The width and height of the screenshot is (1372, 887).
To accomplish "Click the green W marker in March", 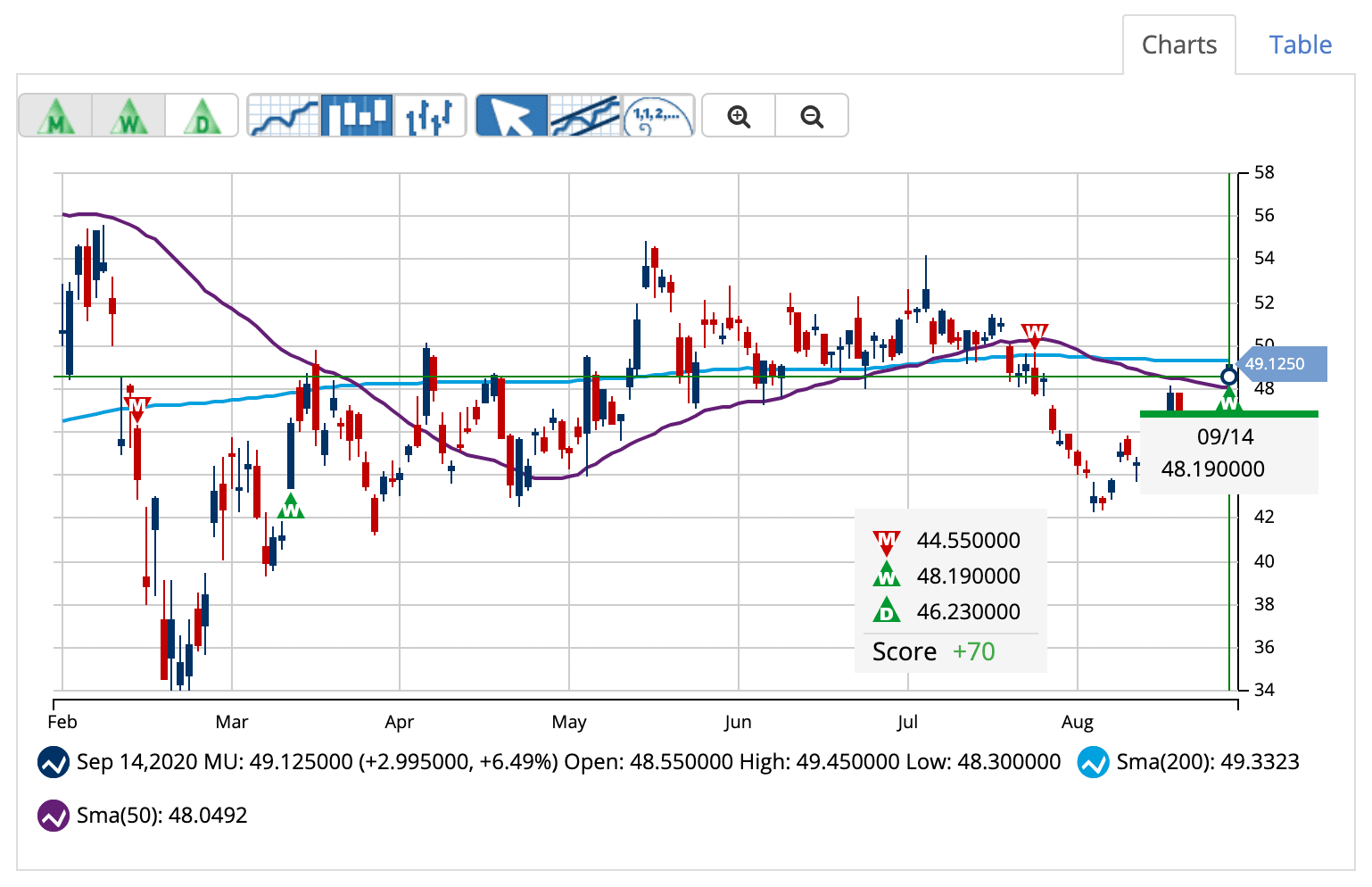I will point(290,506).
